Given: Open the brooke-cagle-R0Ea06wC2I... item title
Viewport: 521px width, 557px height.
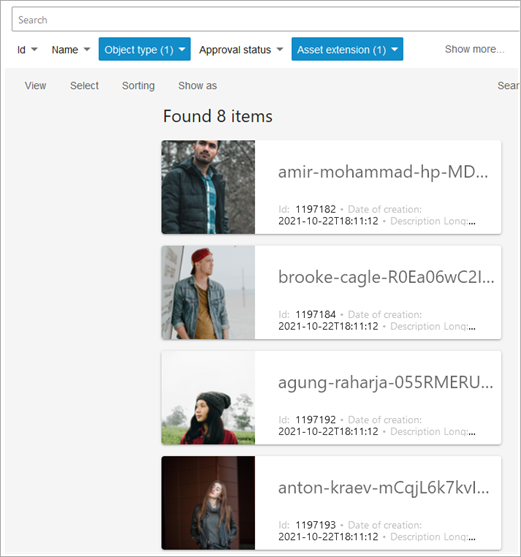Looking at the screenshot, I should 386,277.
